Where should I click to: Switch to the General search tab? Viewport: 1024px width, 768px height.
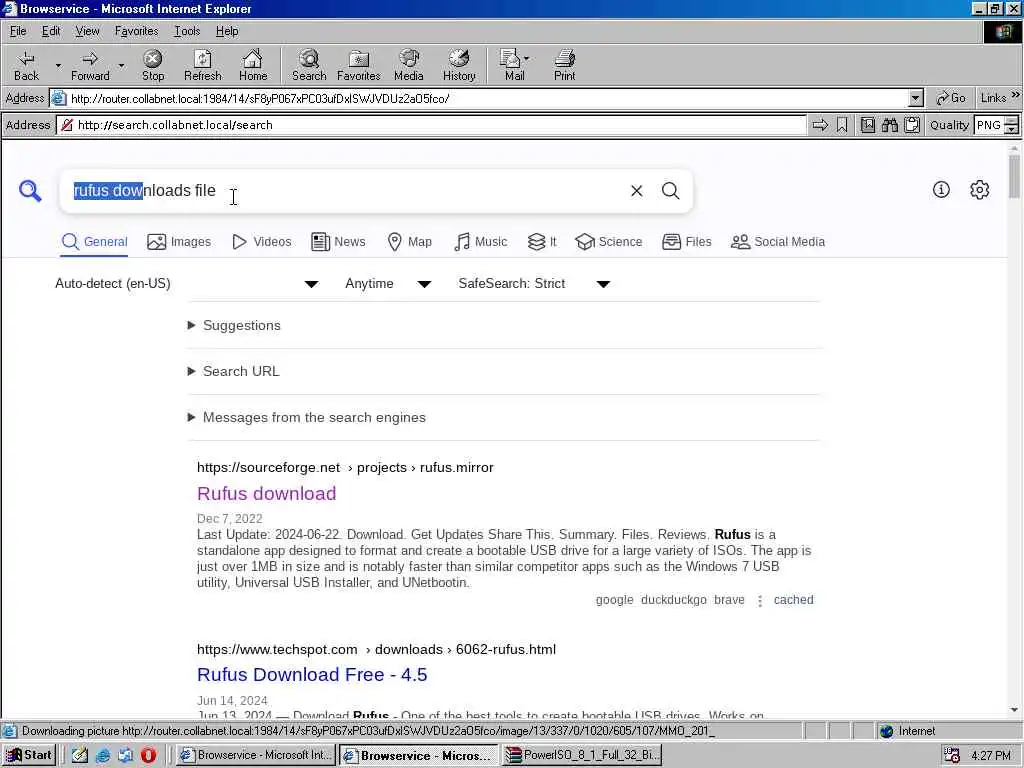[x=94, y=242]
